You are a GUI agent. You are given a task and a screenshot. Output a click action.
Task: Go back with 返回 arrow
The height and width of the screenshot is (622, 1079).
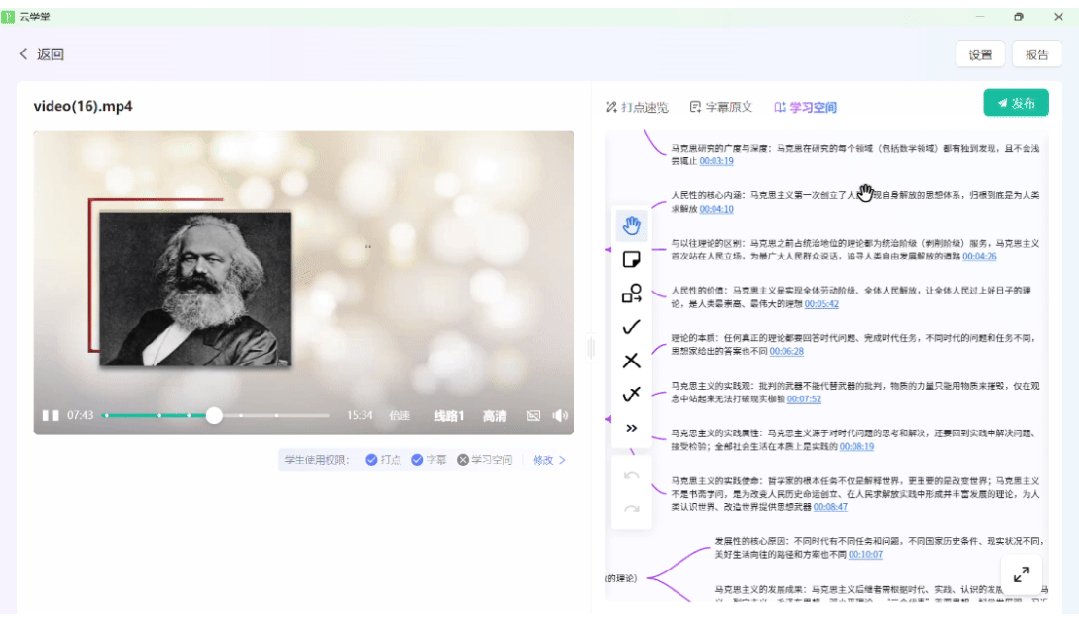coord(41,54)
